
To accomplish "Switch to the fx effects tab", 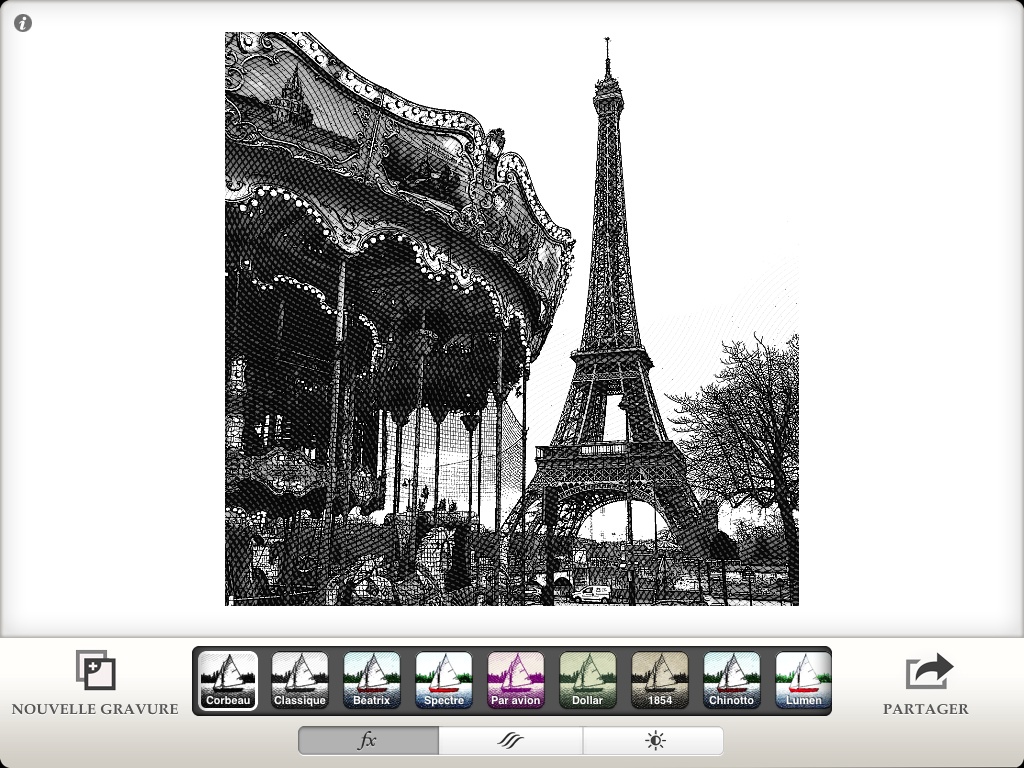I will click(x=368, y=741).
